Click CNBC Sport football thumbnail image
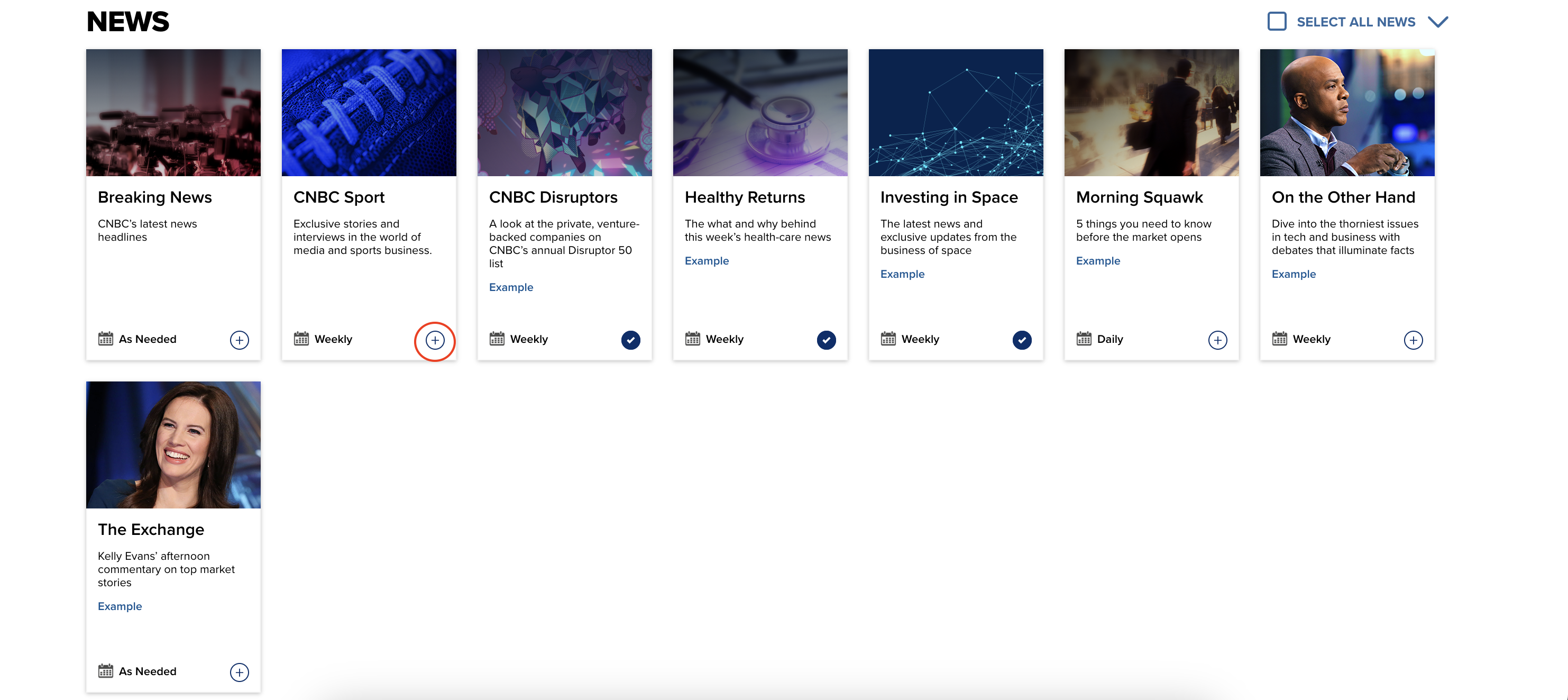The height and width of the screenshot is (700, 1568). pyautogui.click(x=369, y=113)
